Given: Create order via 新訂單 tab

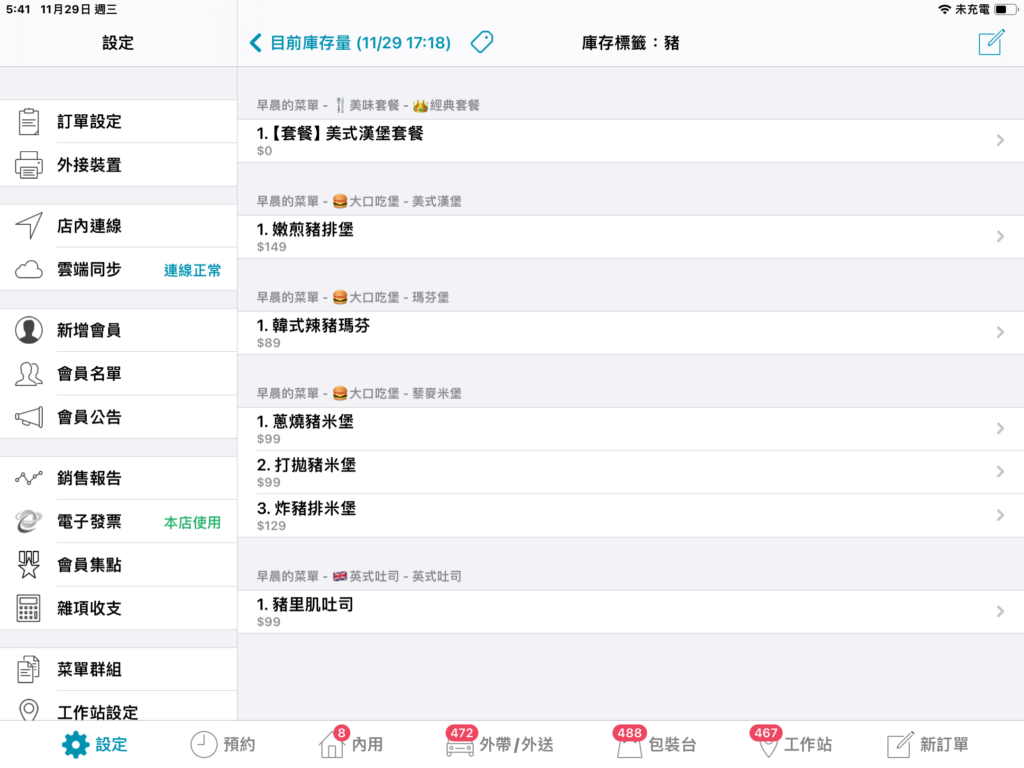Looking at the screenshot, I should pos(927,744).
